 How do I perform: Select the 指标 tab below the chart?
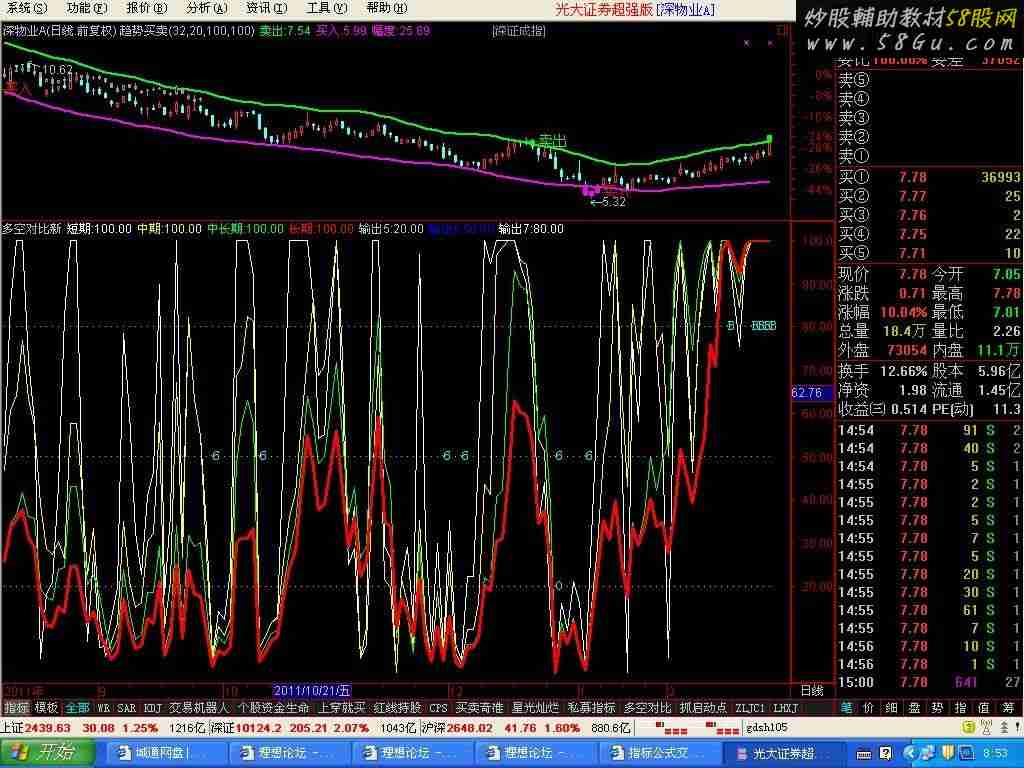[x=16, y=707]
